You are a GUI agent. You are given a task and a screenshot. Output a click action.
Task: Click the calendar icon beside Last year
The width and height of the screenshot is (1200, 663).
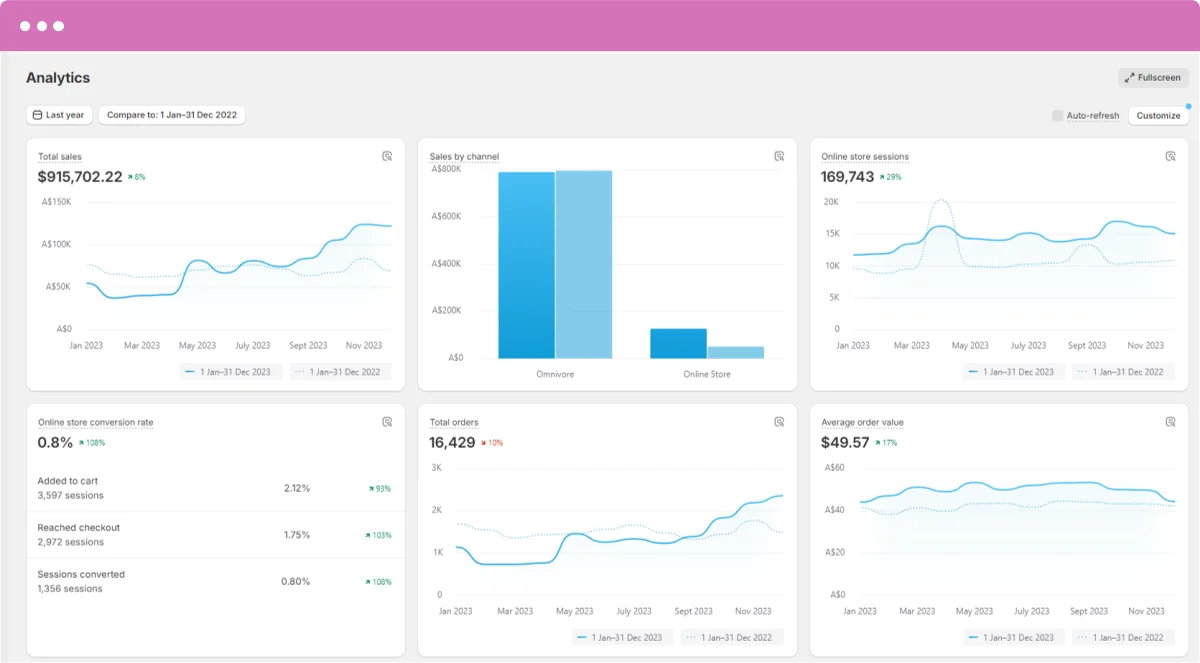click(36, 114)
